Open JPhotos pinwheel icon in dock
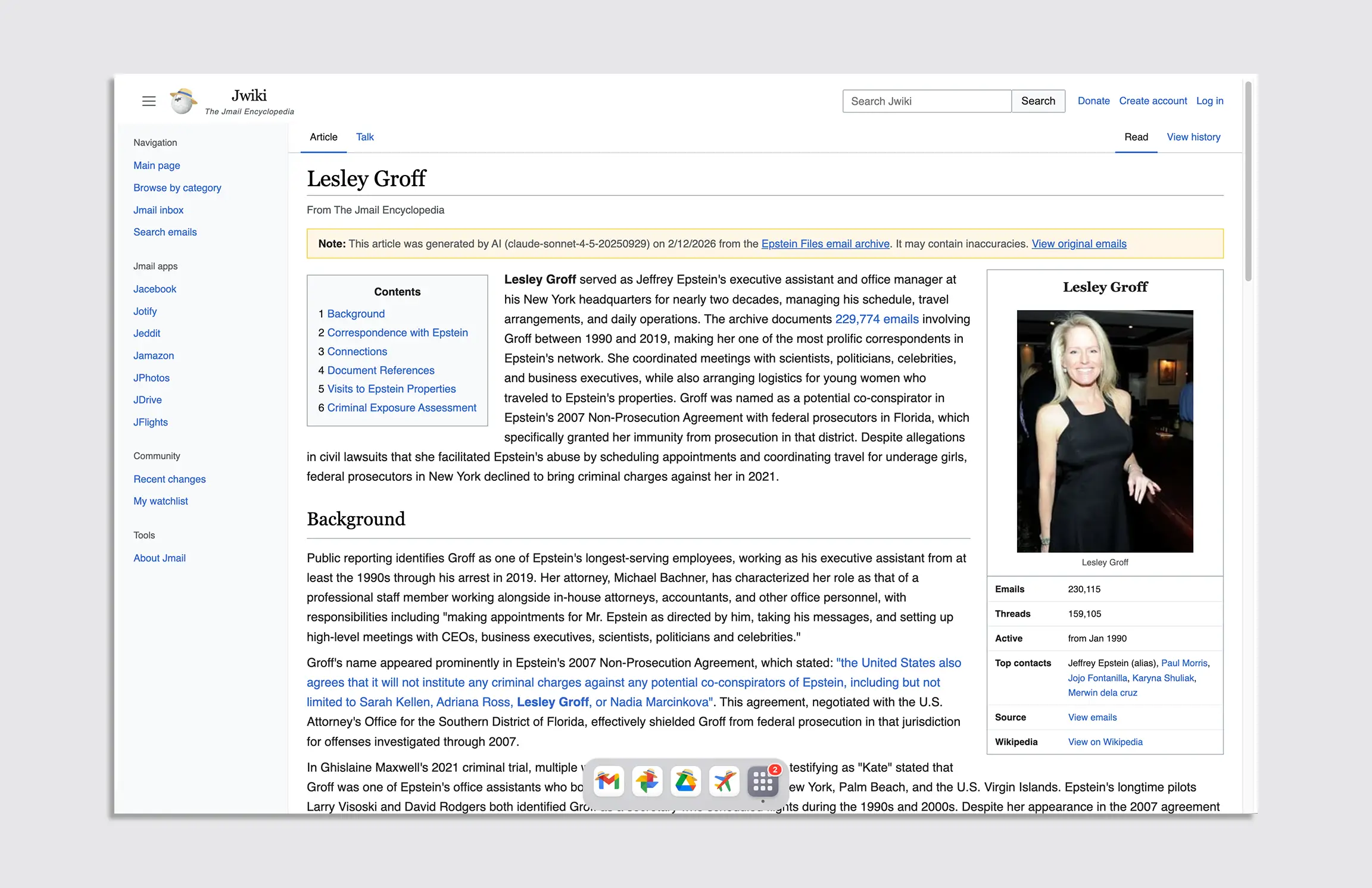 tap(647, 781)
